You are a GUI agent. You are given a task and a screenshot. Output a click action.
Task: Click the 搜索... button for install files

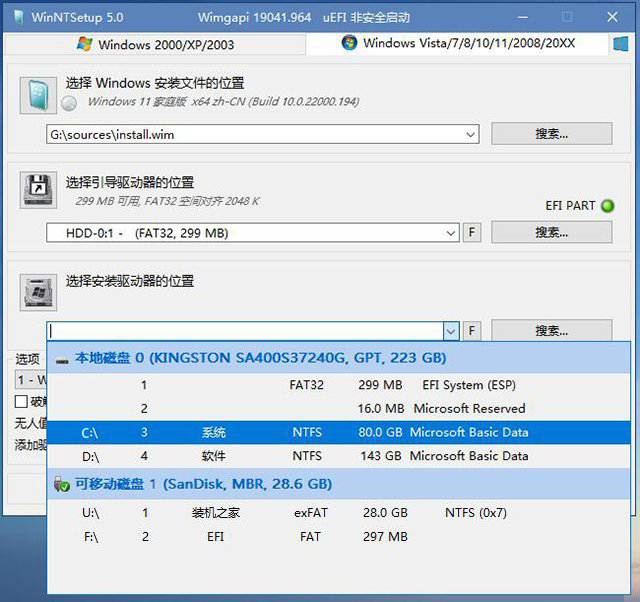(551, 133)
